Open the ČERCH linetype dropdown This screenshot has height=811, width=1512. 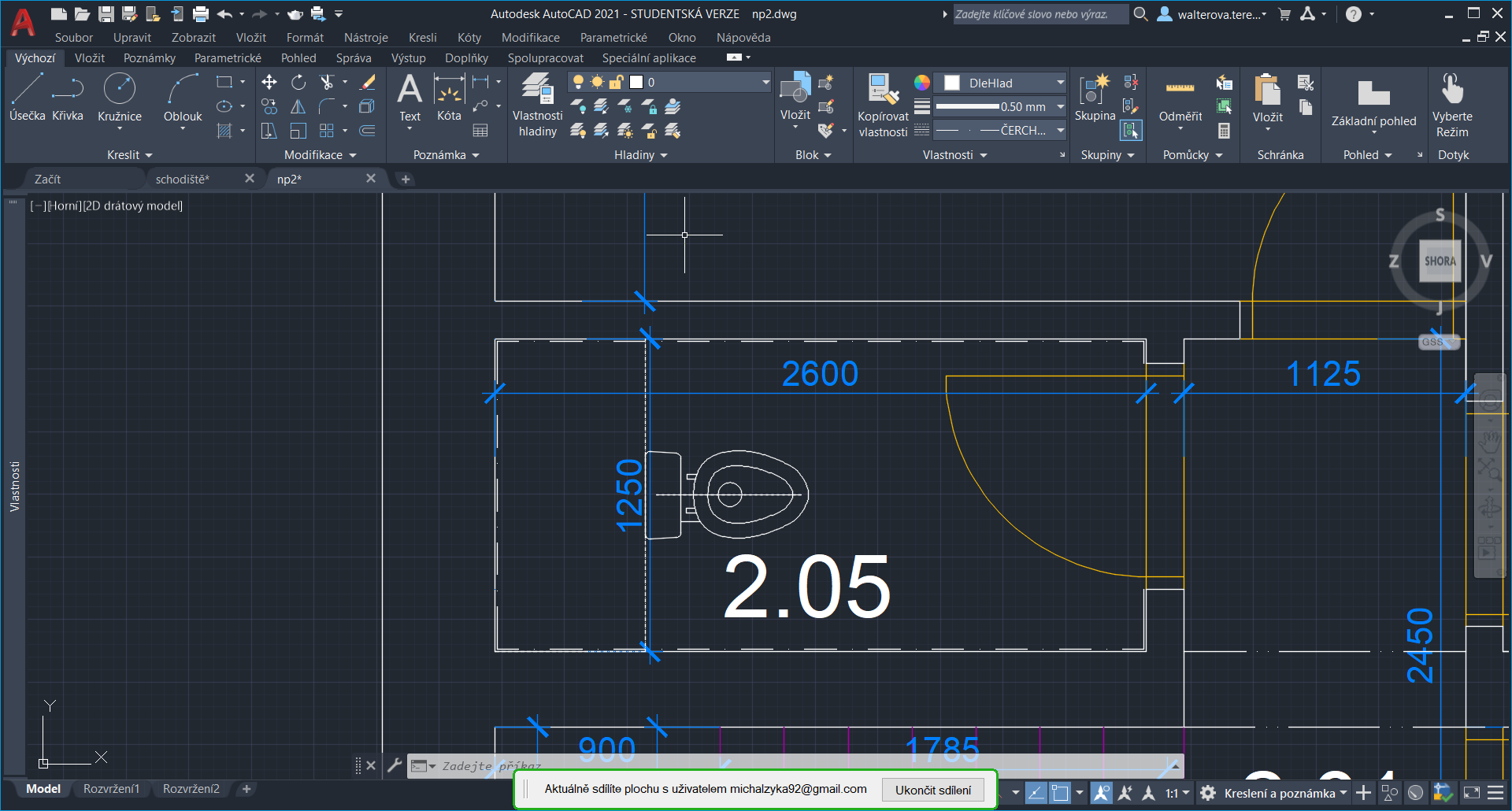[x=1000, y=130]
